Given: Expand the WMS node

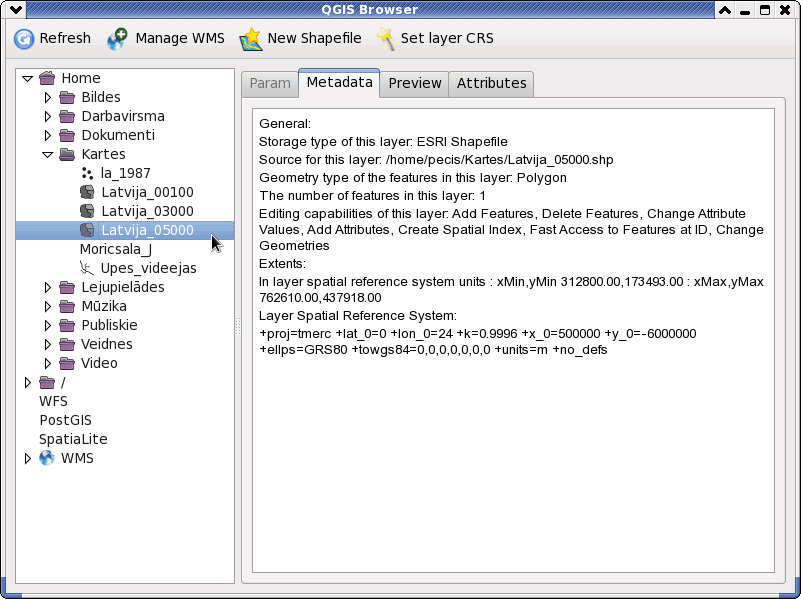Looking at the screenshot, I should click(28, 458).
